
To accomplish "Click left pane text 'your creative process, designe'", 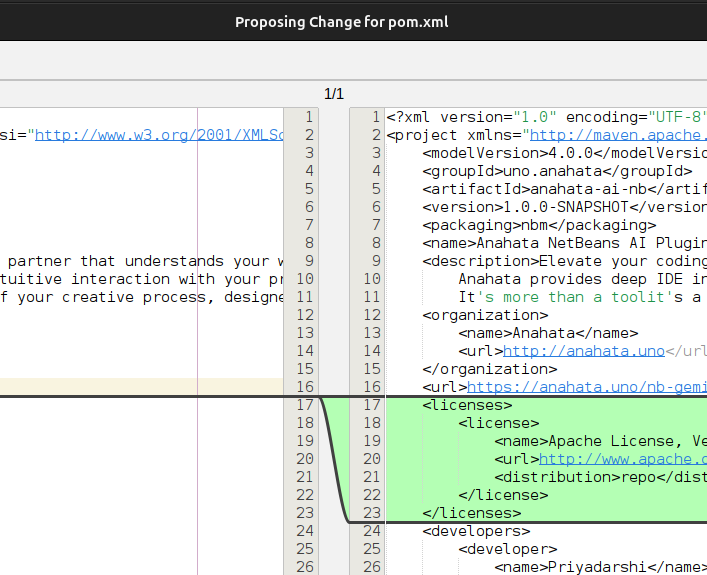I will (x=150, y=297).
